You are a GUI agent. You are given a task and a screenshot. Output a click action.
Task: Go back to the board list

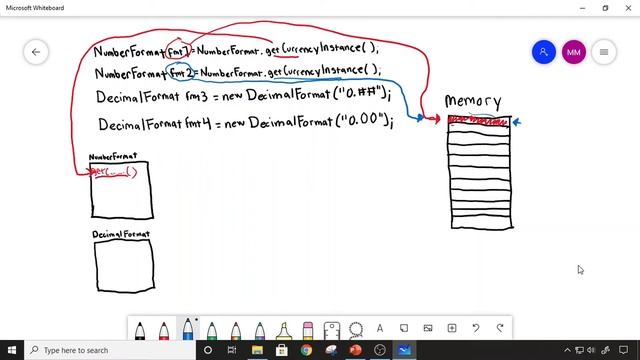click(x=36, y=52)
